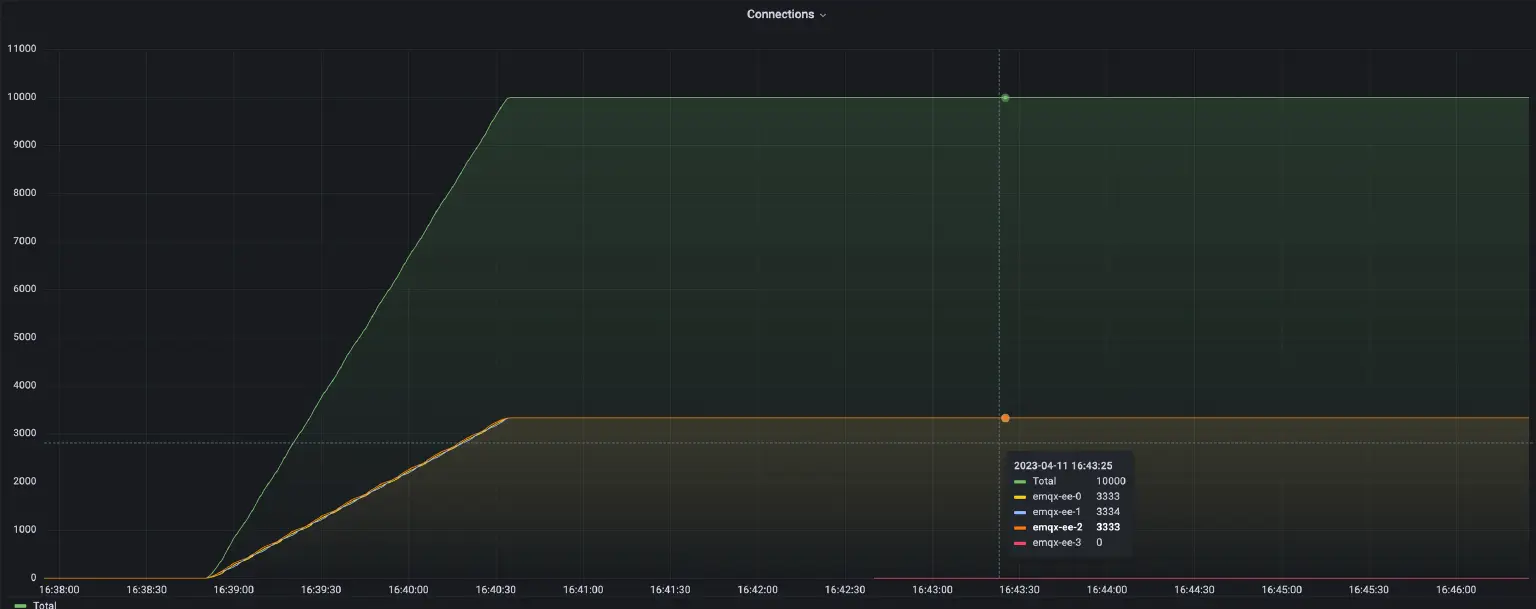Toggle emqx-ee-0 visibility from the tooltip
The height and width of the screenshot is (609, 1536).
1055,496
